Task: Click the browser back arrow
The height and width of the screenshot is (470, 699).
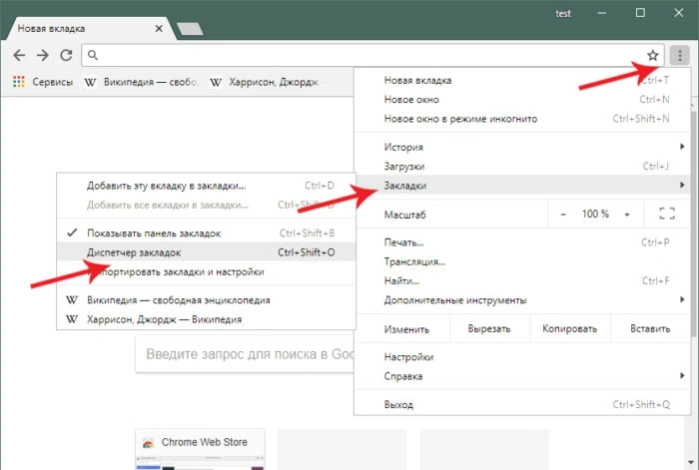Action: [19, 55]
